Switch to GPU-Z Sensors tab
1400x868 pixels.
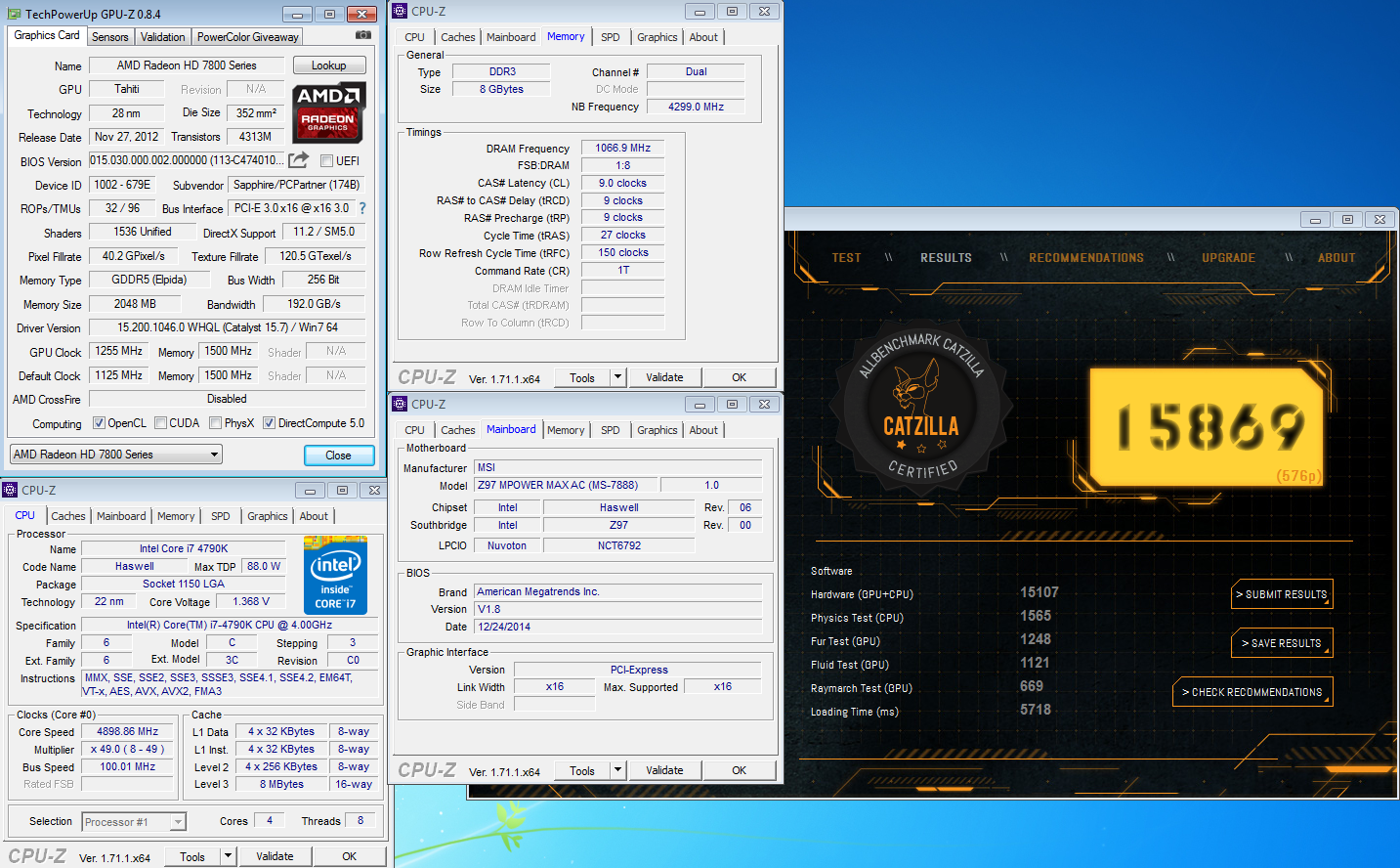point(110,37)
